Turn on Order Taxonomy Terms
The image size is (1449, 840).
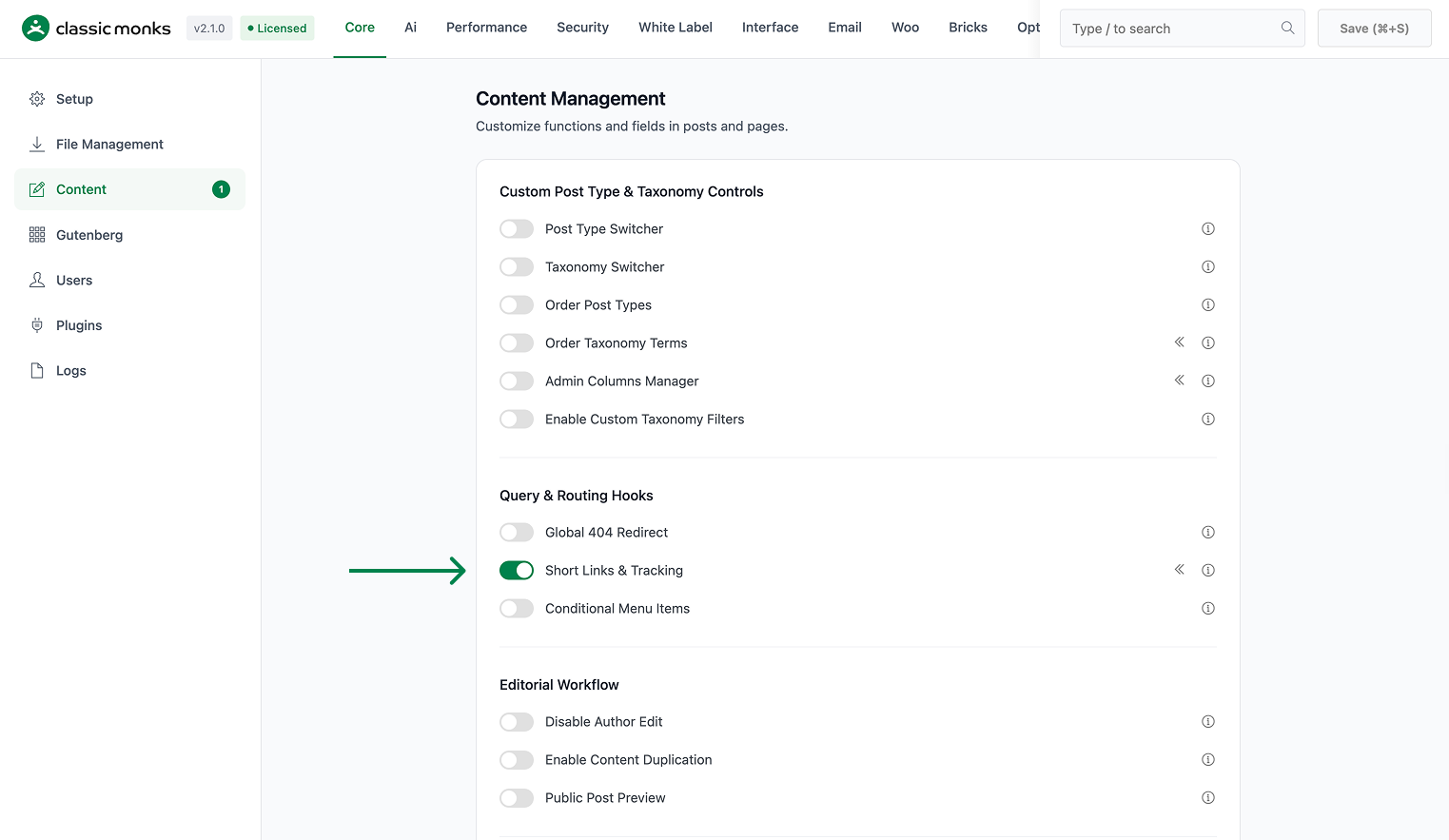click(x=517, y=343)
